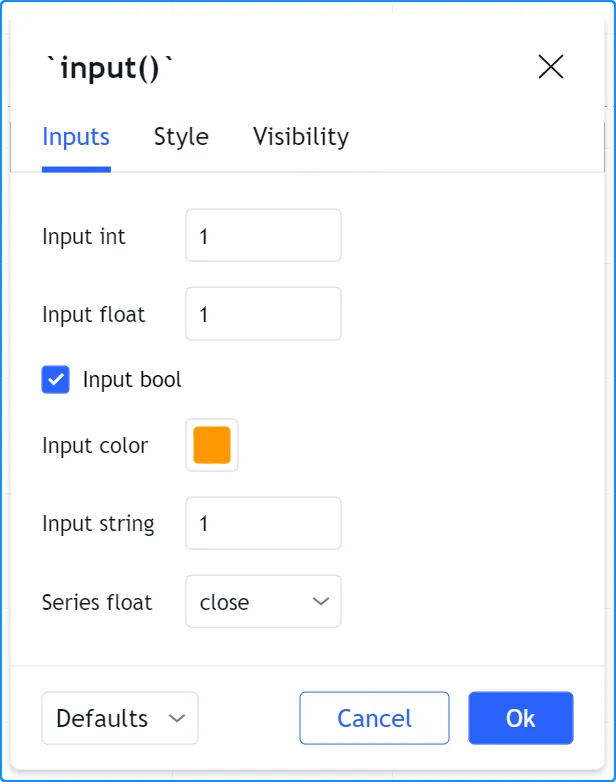
Task: Select the Input string text field
Action: (x=263, y=523)
